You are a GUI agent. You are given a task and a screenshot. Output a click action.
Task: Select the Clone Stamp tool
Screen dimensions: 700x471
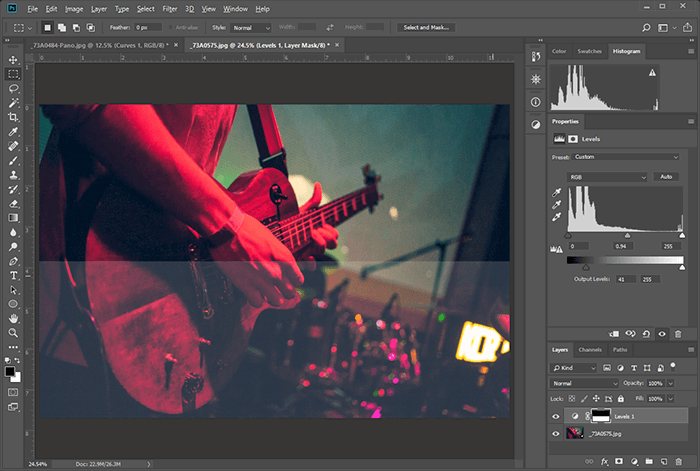(13, 175)
